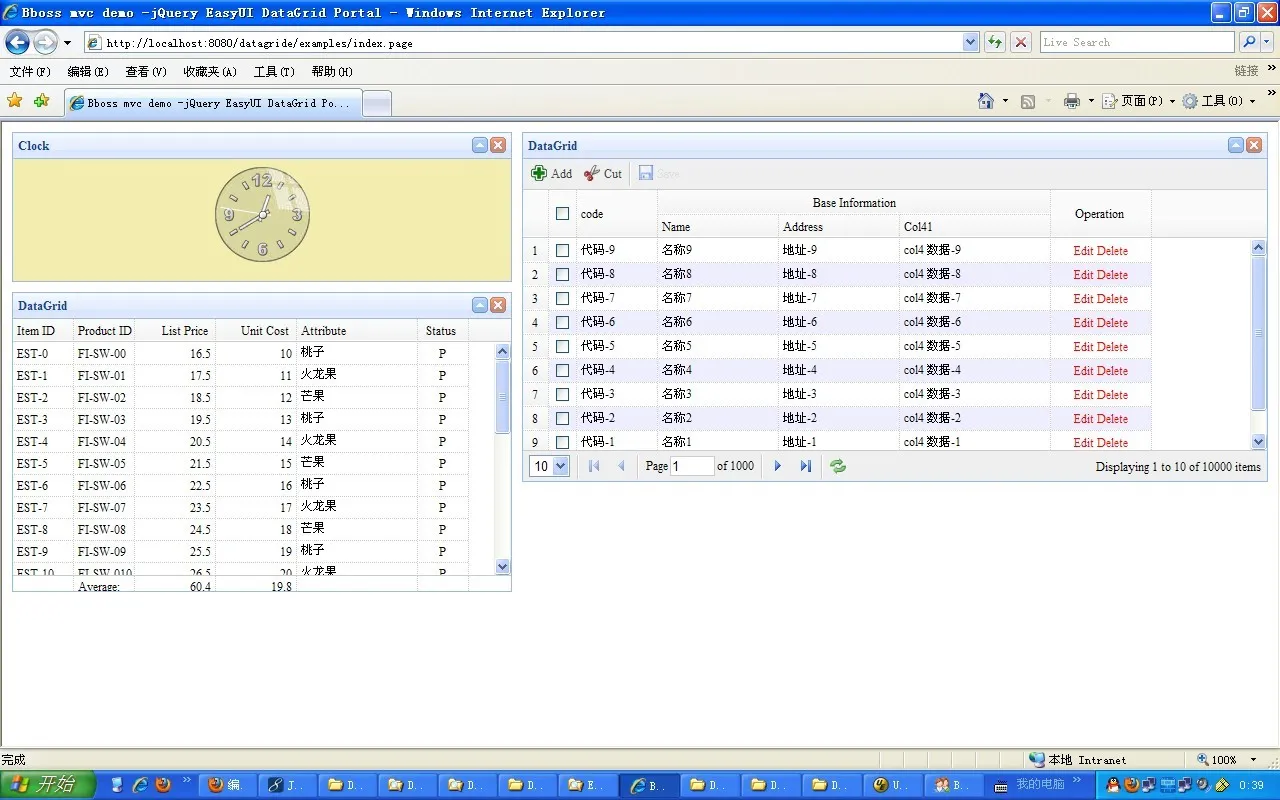Click the Cut scissors icon

click(592, 173)
